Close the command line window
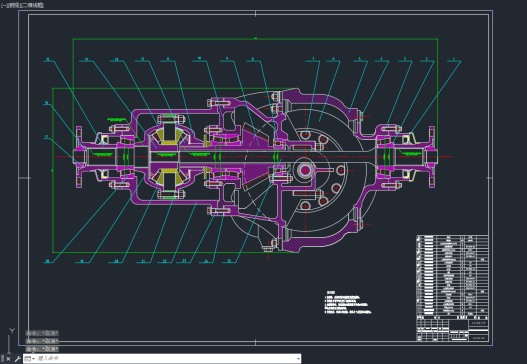 [8, 359]
